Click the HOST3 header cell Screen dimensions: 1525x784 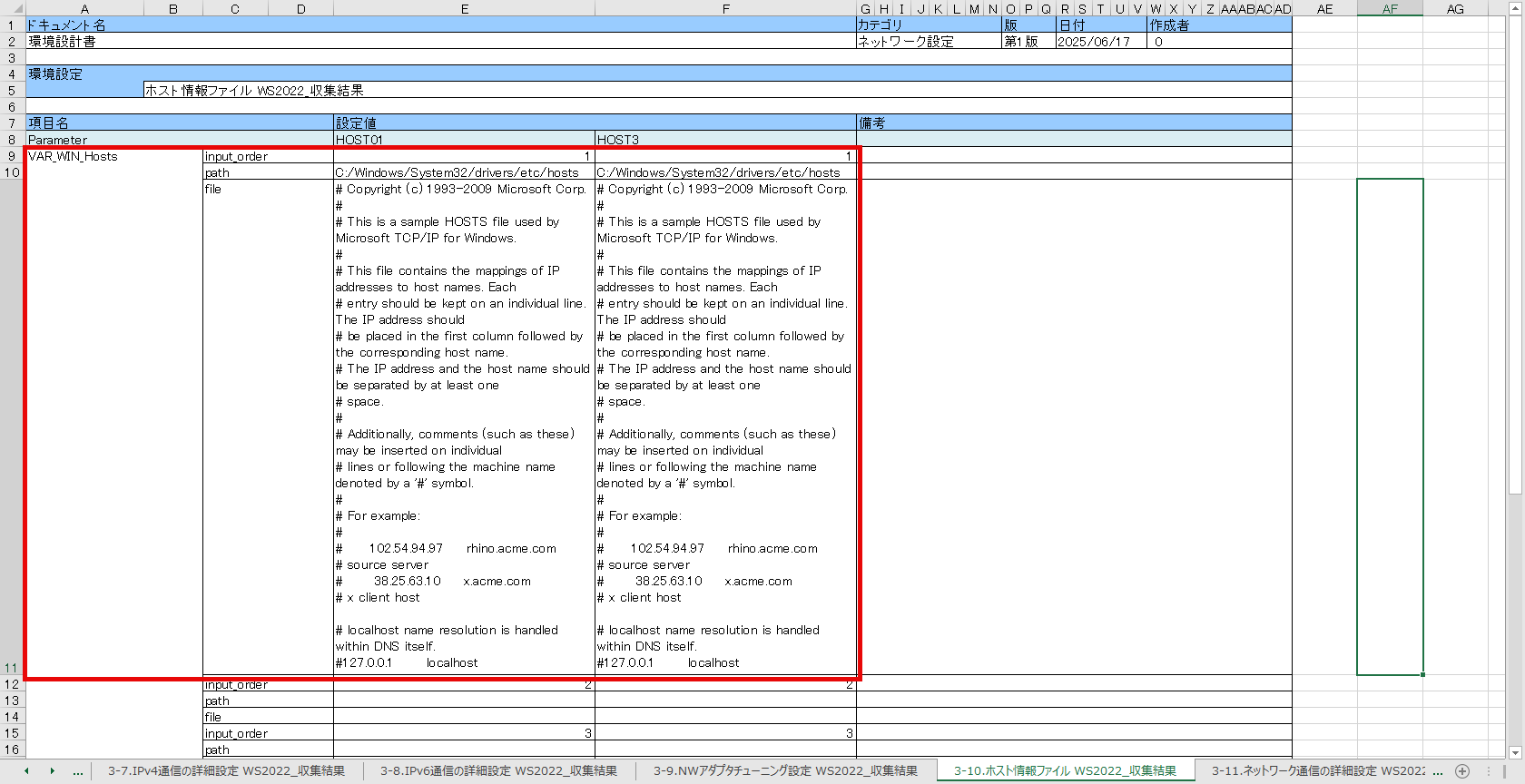coord(725,140)
